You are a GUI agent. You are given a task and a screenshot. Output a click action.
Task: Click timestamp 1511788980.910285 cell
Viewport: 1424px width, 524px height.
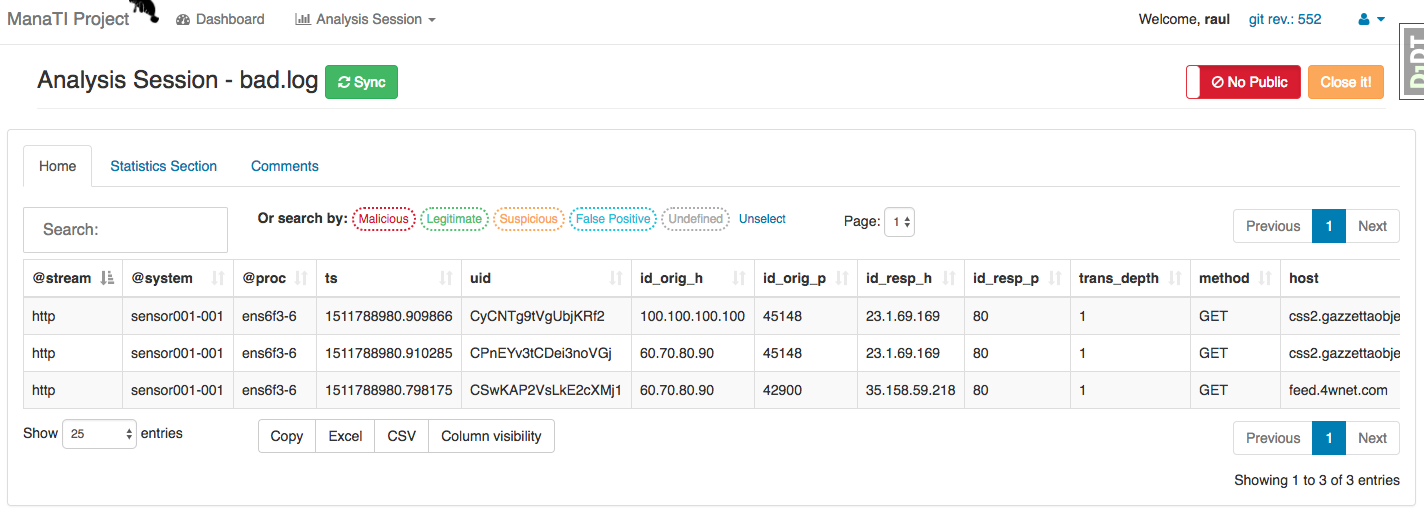389,353
